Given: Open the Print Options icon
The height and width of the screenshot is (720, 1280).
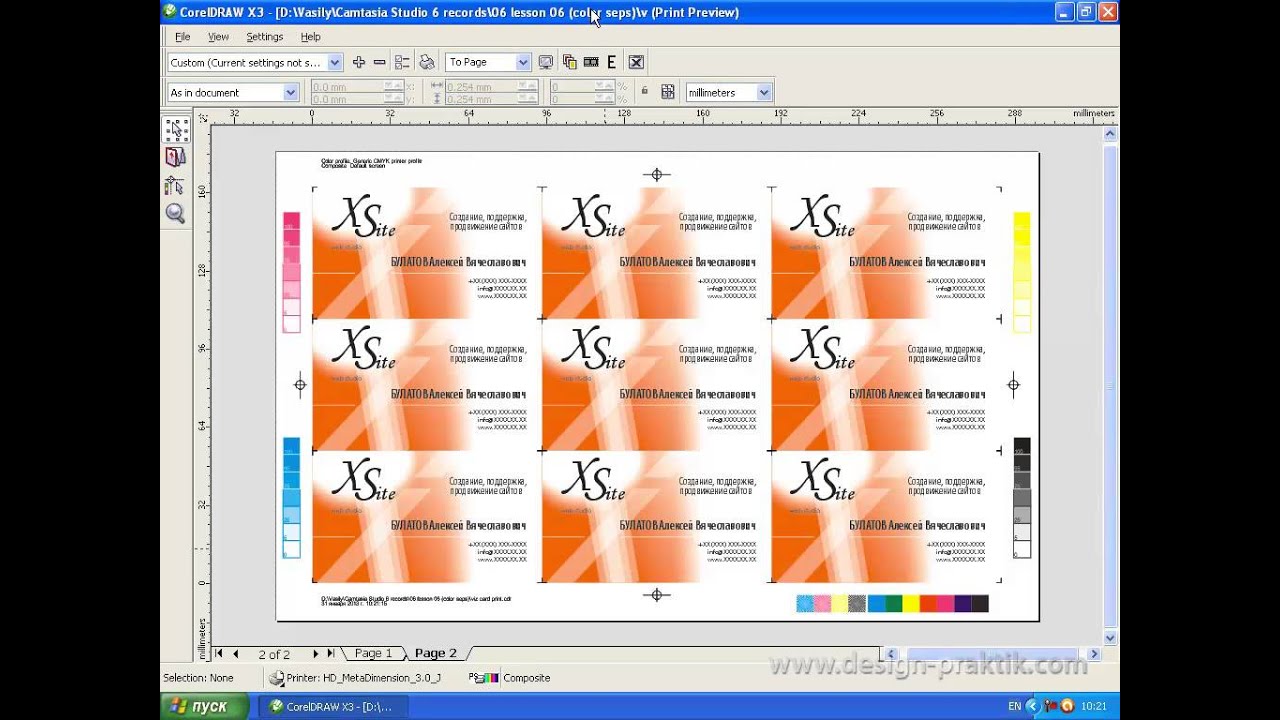Looking at the screenshot, I should point(402,62).
